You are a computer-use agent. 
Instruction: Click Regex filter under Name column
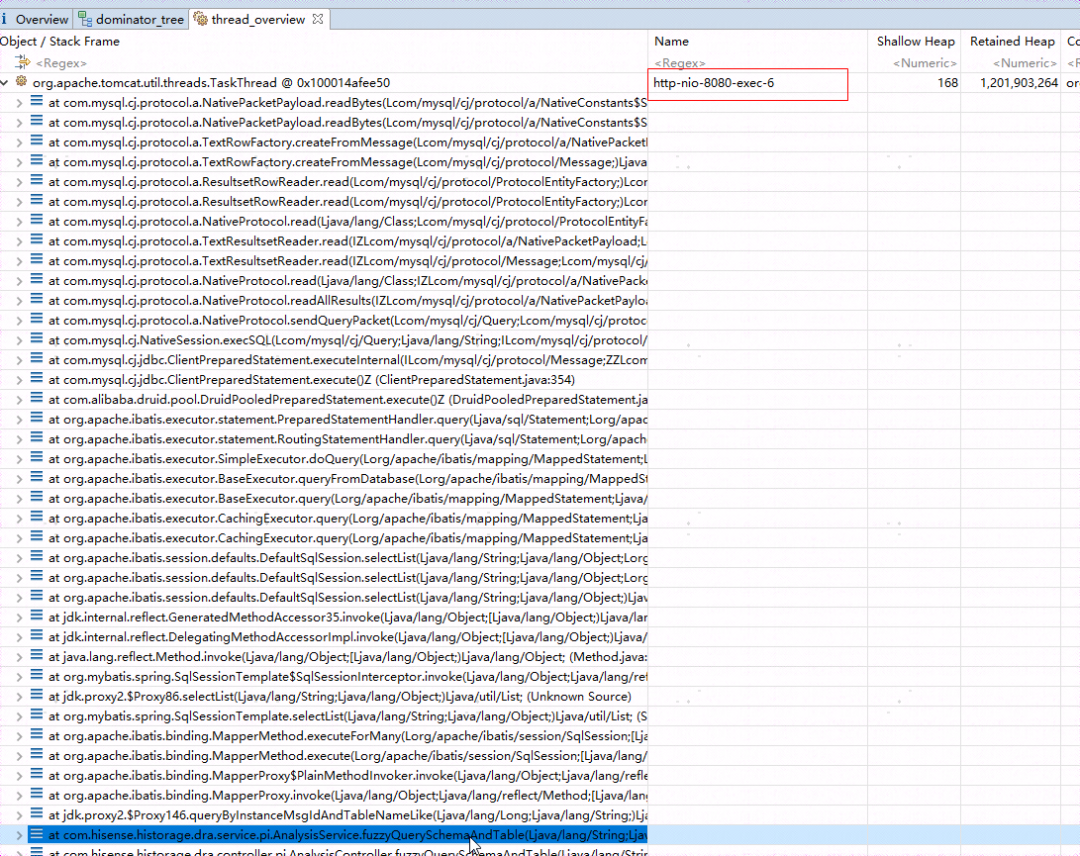click(680, 63)
